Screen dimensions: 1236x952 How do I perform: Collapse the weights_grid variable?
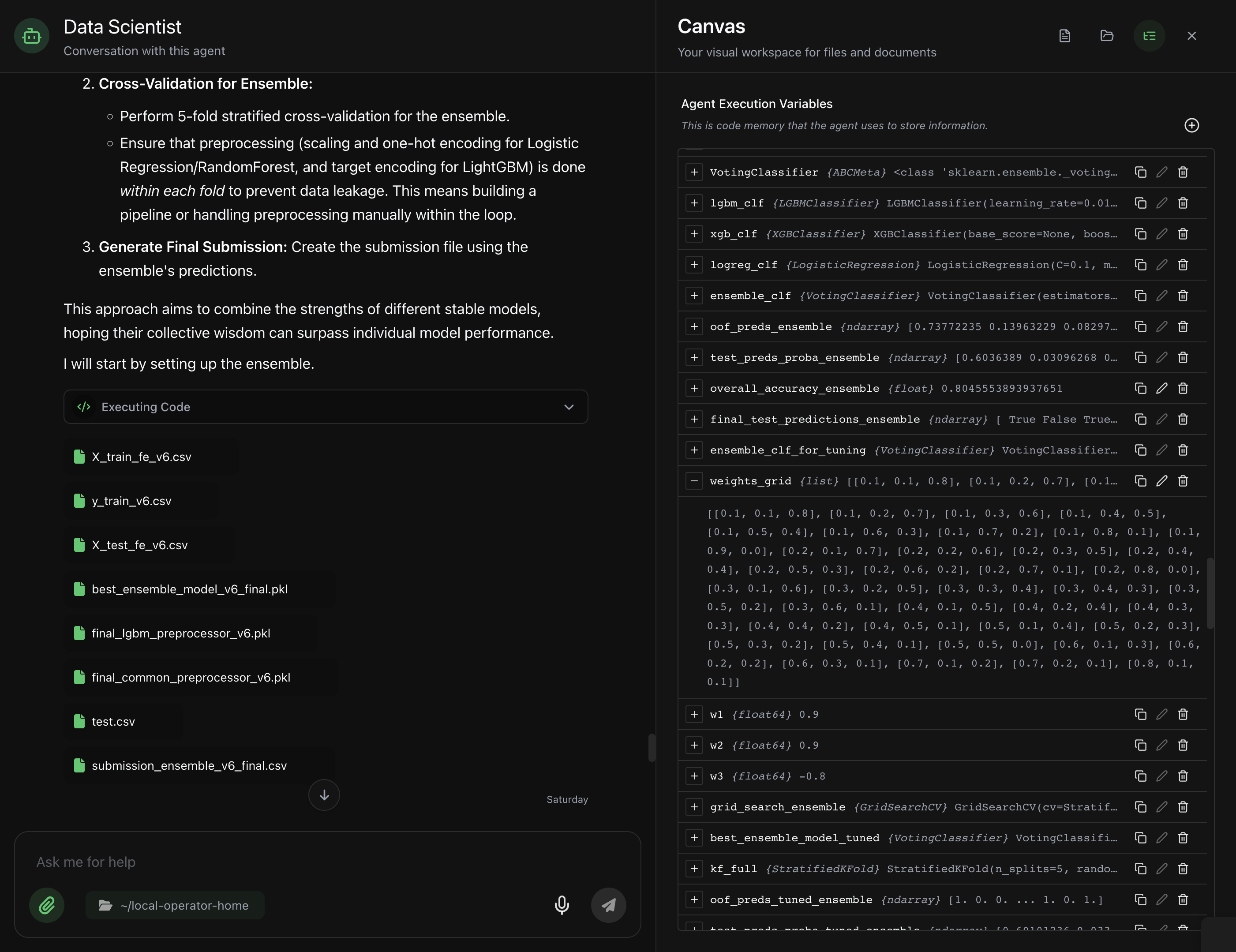point(694,481)
